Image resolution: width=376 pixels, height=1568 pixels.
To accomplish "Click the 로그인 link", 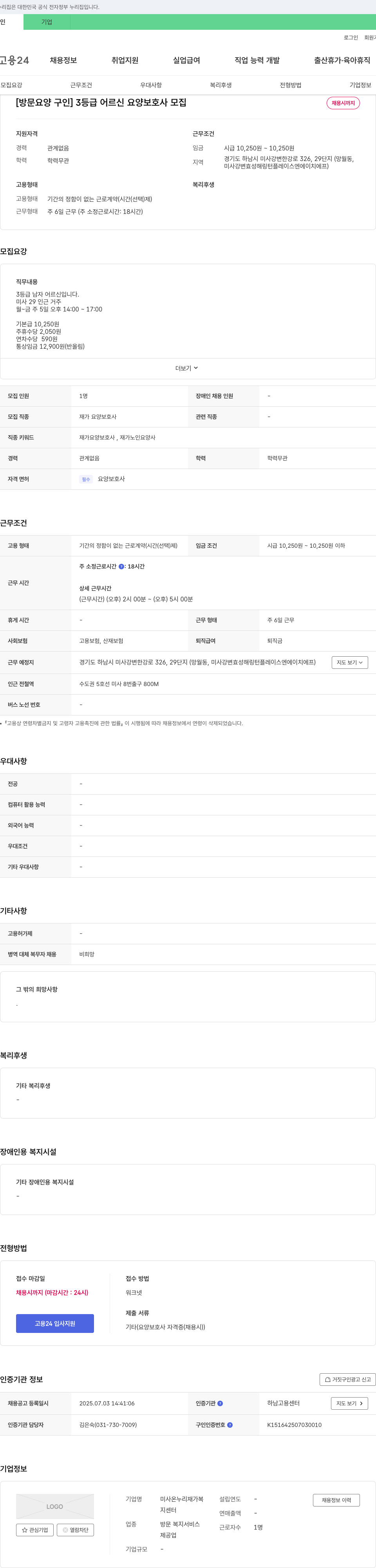I will [x=351, y=38].
